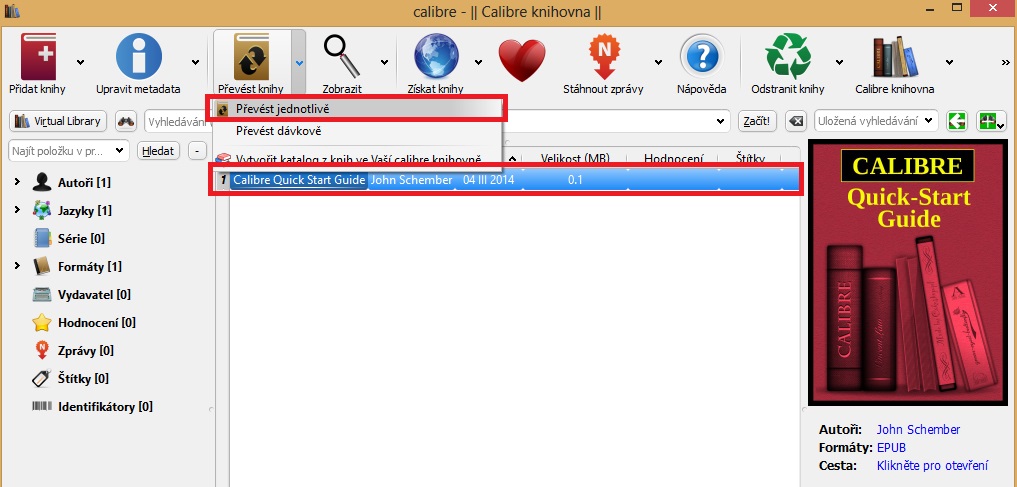Select Převést jednotlivě menu item
Image resolution: width=1017 pixels, height=487 pixels.
(357, 109)
